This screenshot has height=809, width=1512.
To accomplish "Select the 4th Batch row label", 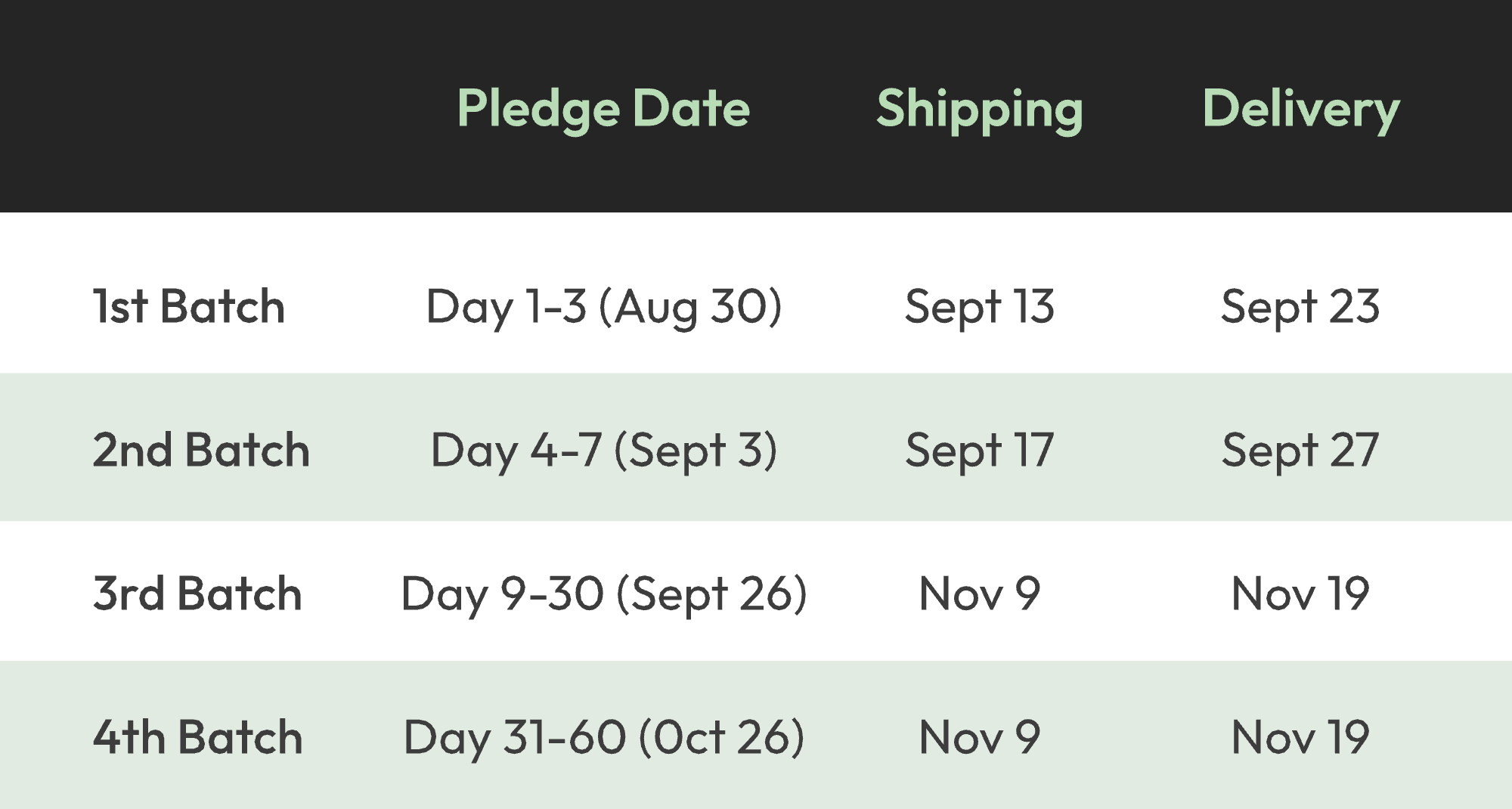I will 197,736.
